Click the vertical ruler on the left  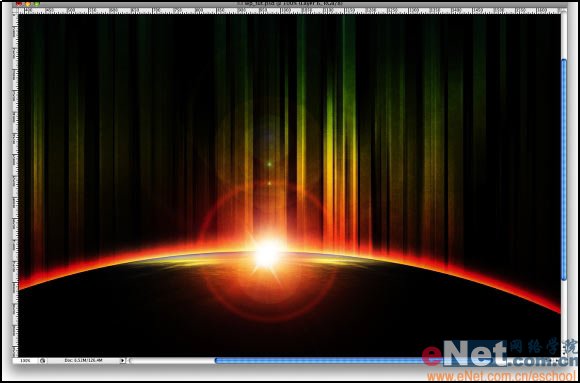15,185
